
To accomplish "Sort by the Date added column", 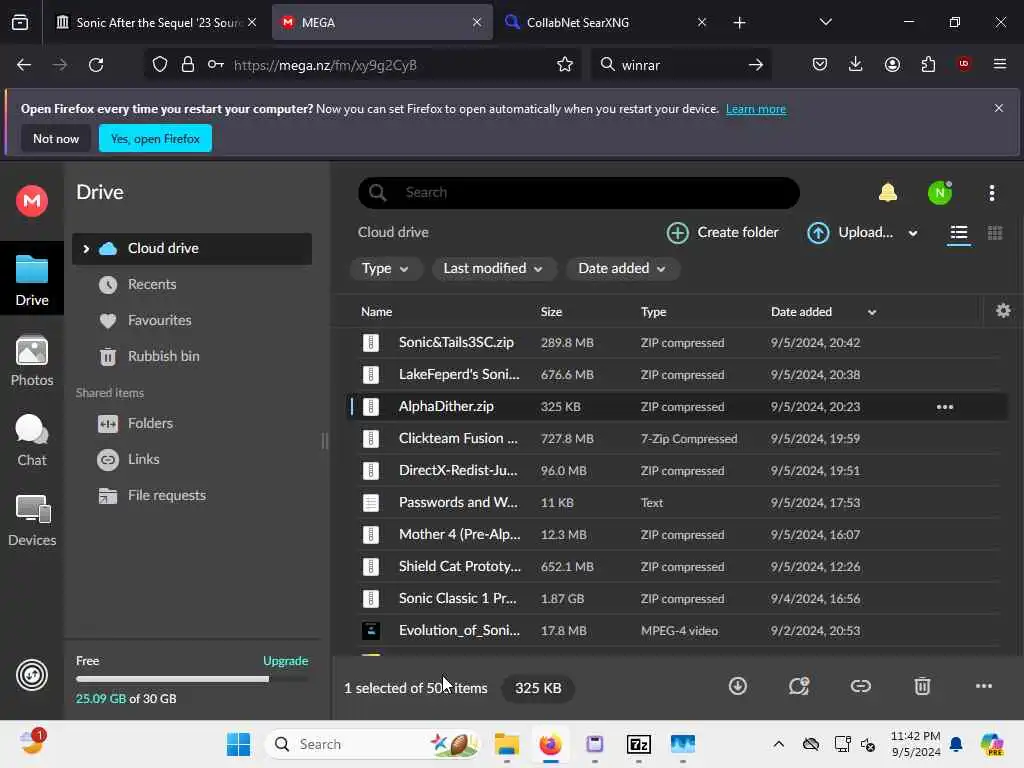I will click(801, 312).
